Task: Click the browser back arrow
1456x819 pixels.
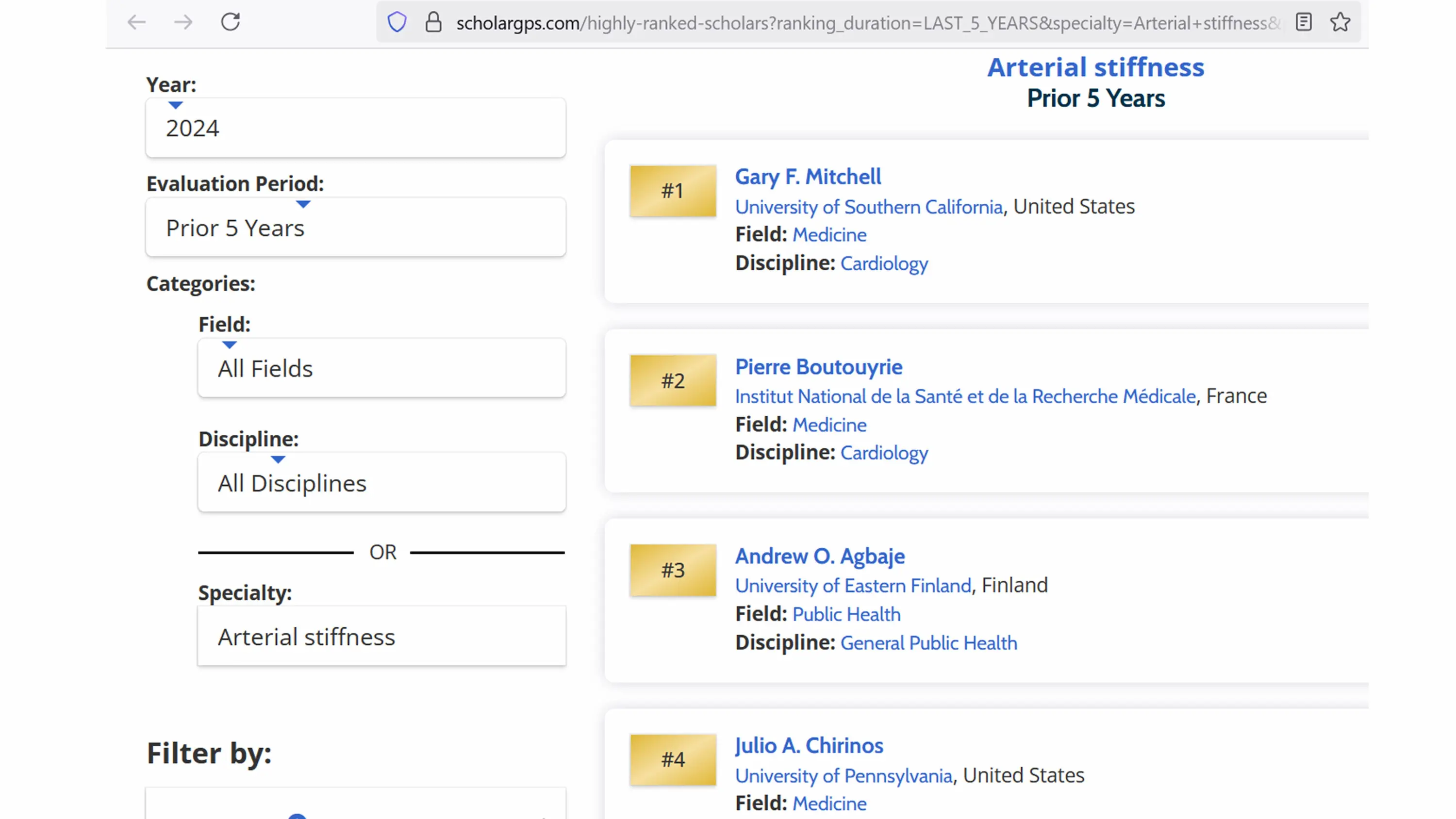Action: click(x=137, y=23)
